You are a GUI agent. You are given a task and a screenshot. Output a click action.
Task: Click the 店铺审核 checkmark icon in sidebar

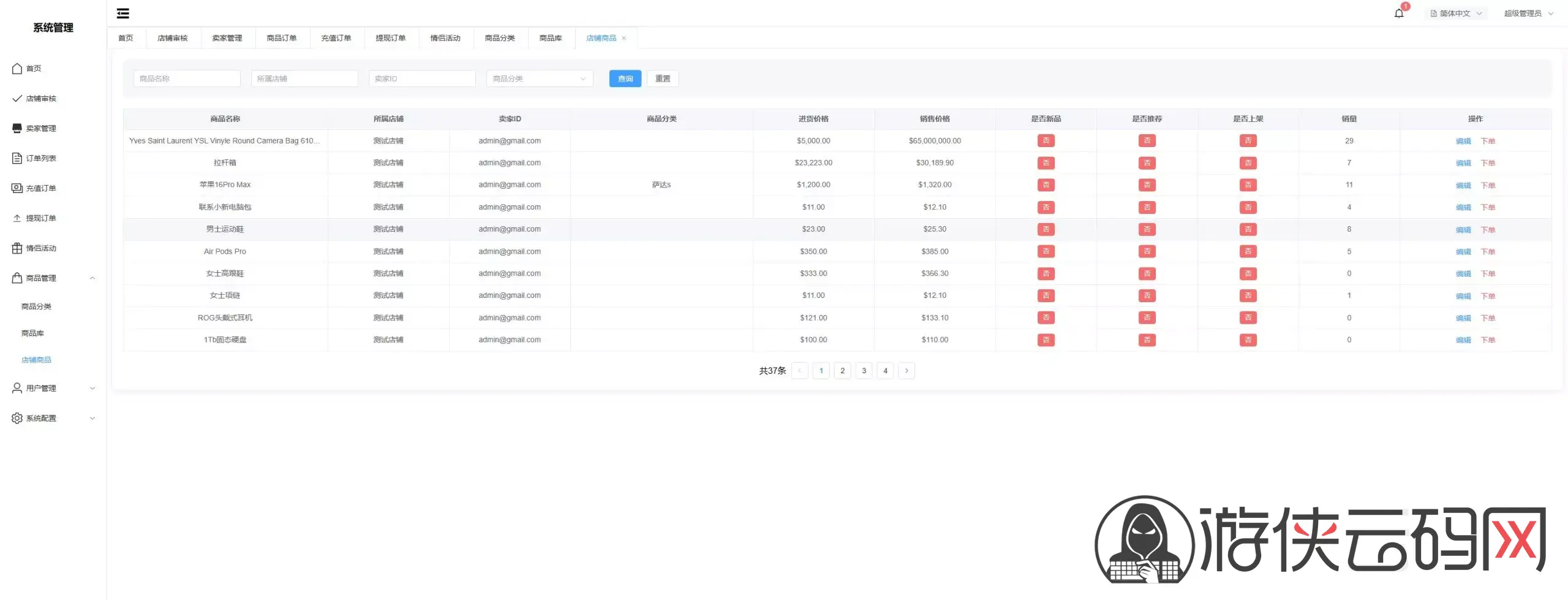tap(17, 99)
